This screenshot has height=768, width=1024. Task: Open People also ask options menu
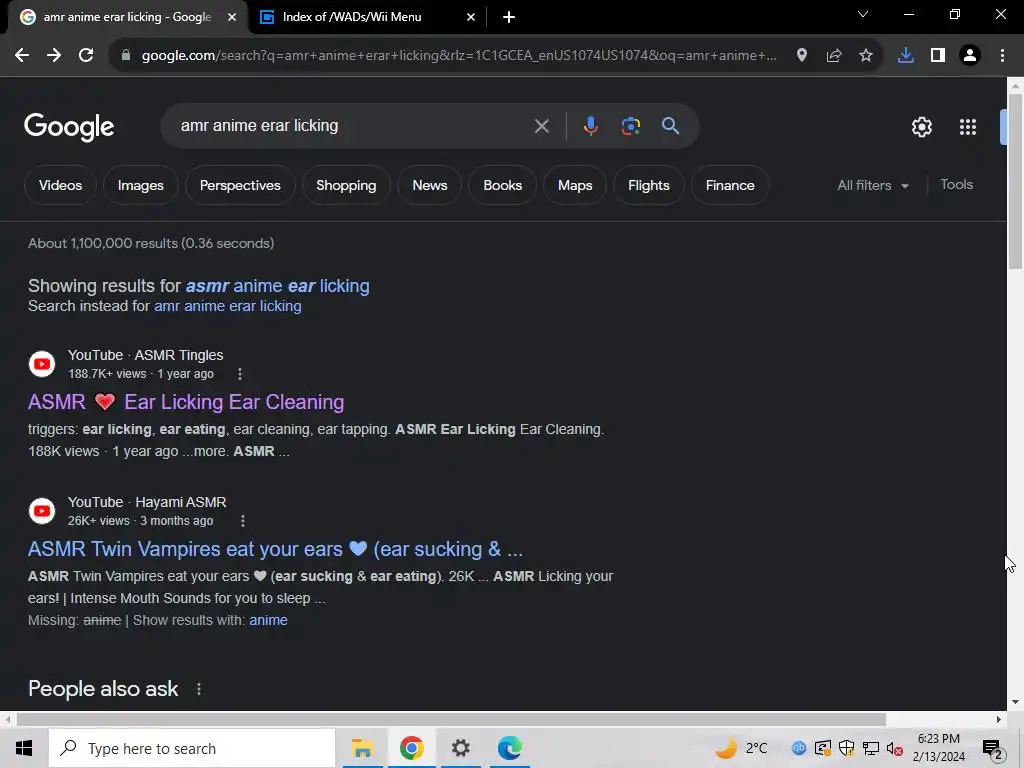(x=199, y=689)
